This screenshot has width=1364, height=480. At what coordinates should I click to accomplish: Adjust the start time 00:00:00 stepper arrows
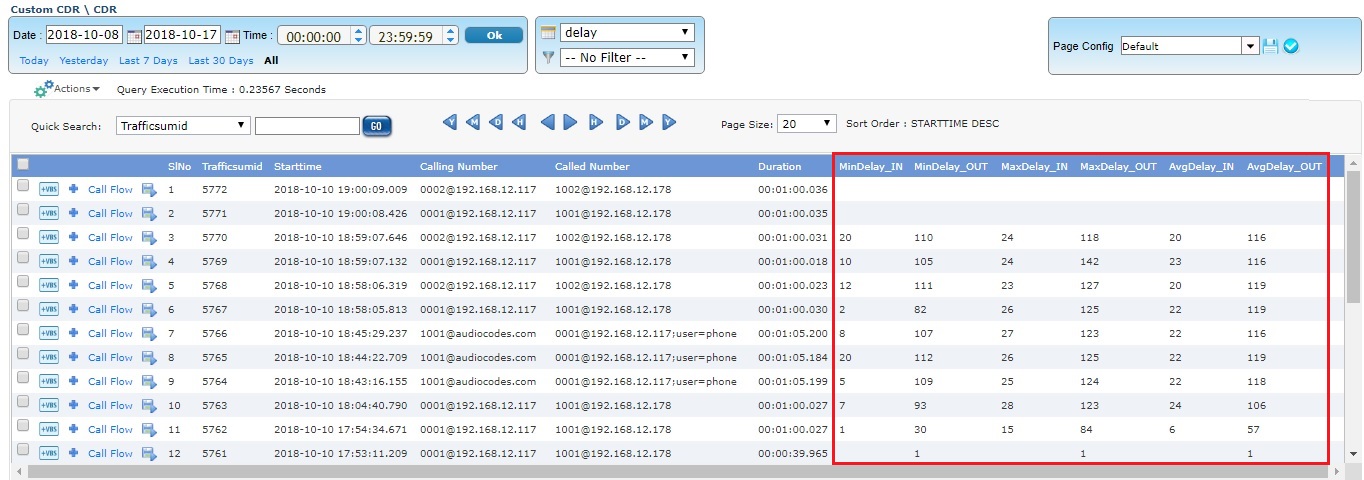tap(358, 35)
